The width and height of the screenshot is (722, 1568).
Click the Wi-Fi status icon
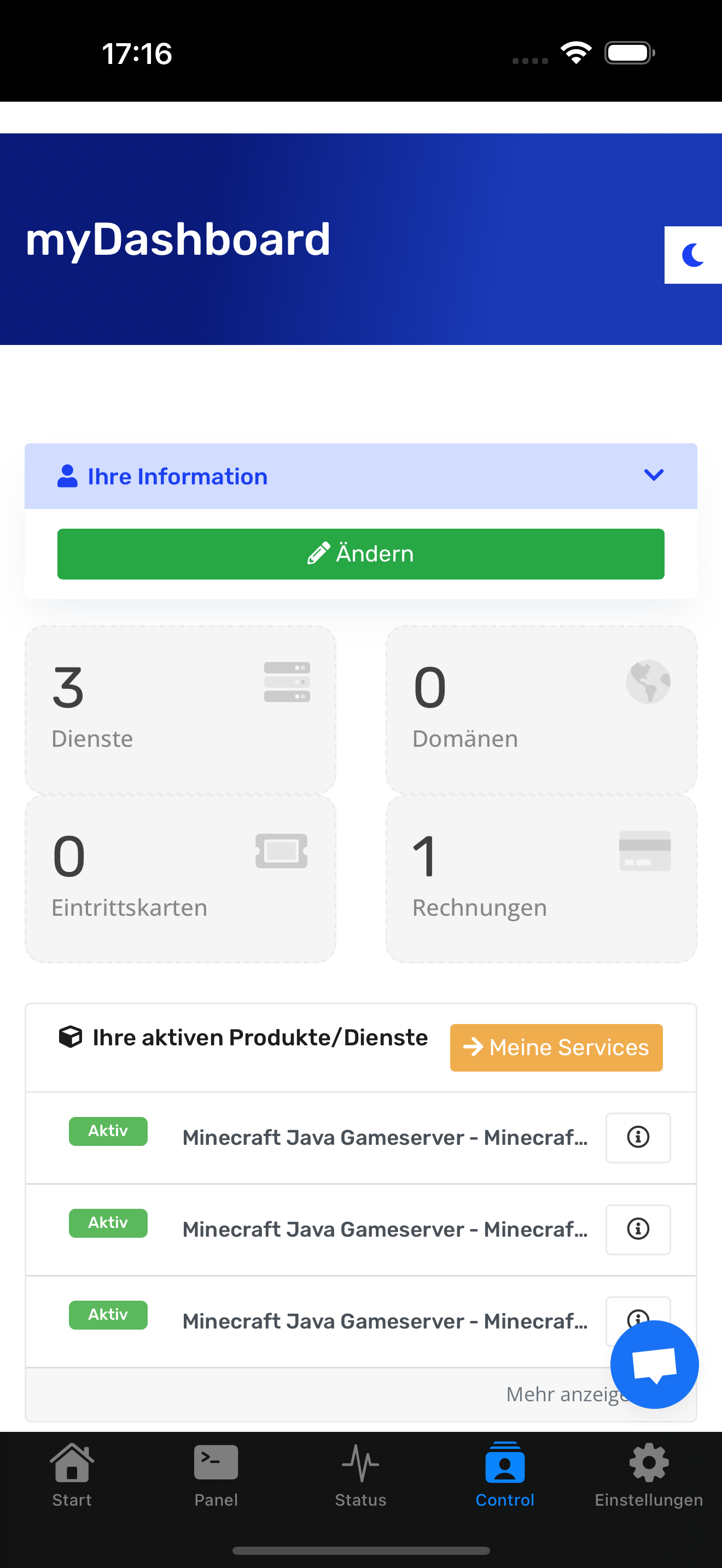coord(576,53)
